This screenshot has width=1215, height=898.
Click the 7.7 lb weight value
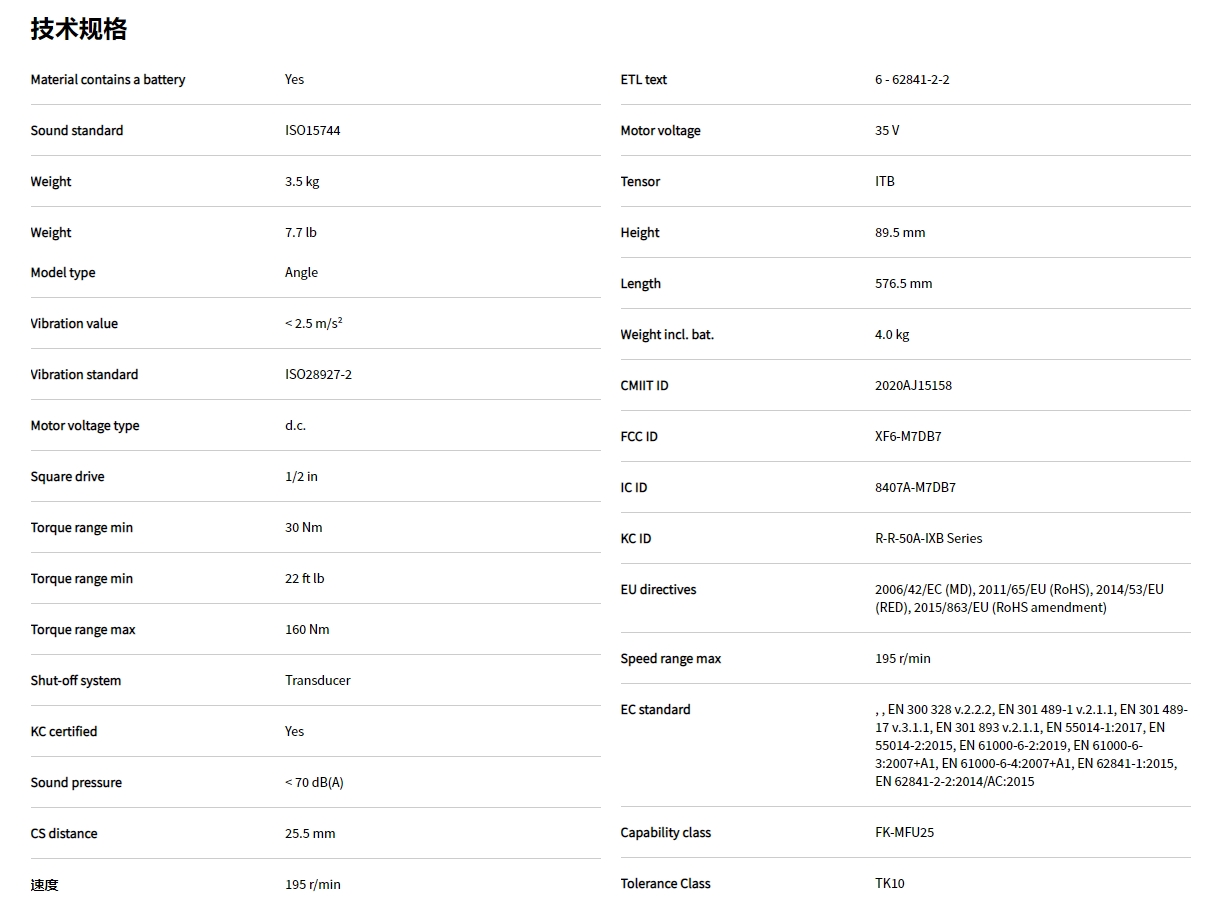[300, 232]
